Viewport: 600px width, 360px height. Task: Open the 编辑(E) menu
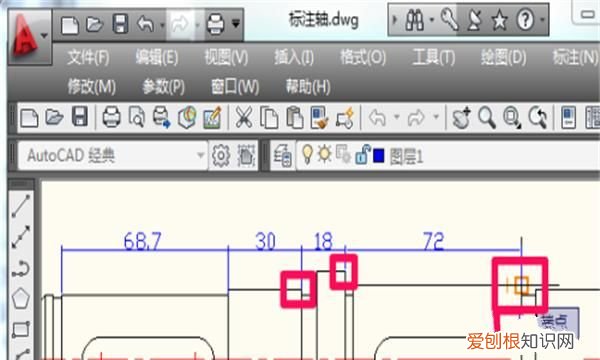[x=157, y=58]
